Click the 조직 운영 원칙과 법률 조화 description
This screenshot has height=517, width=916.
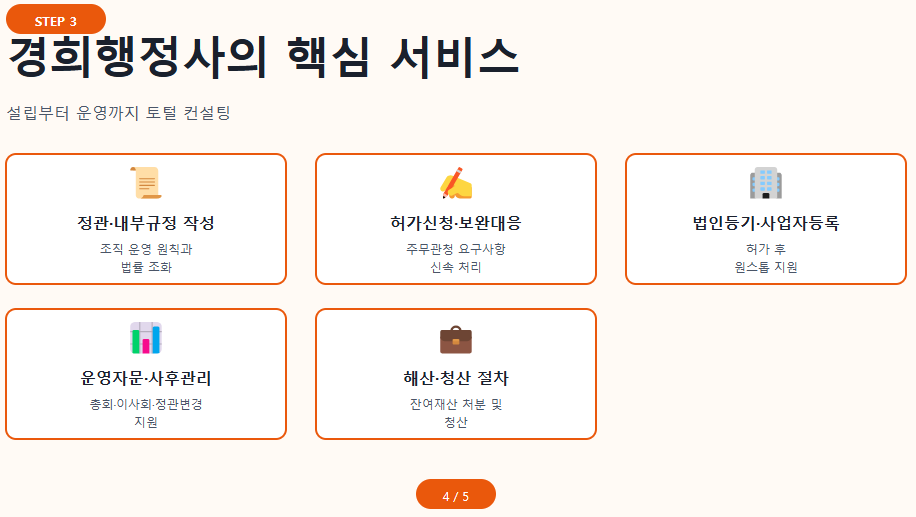[x=146, y=258]
